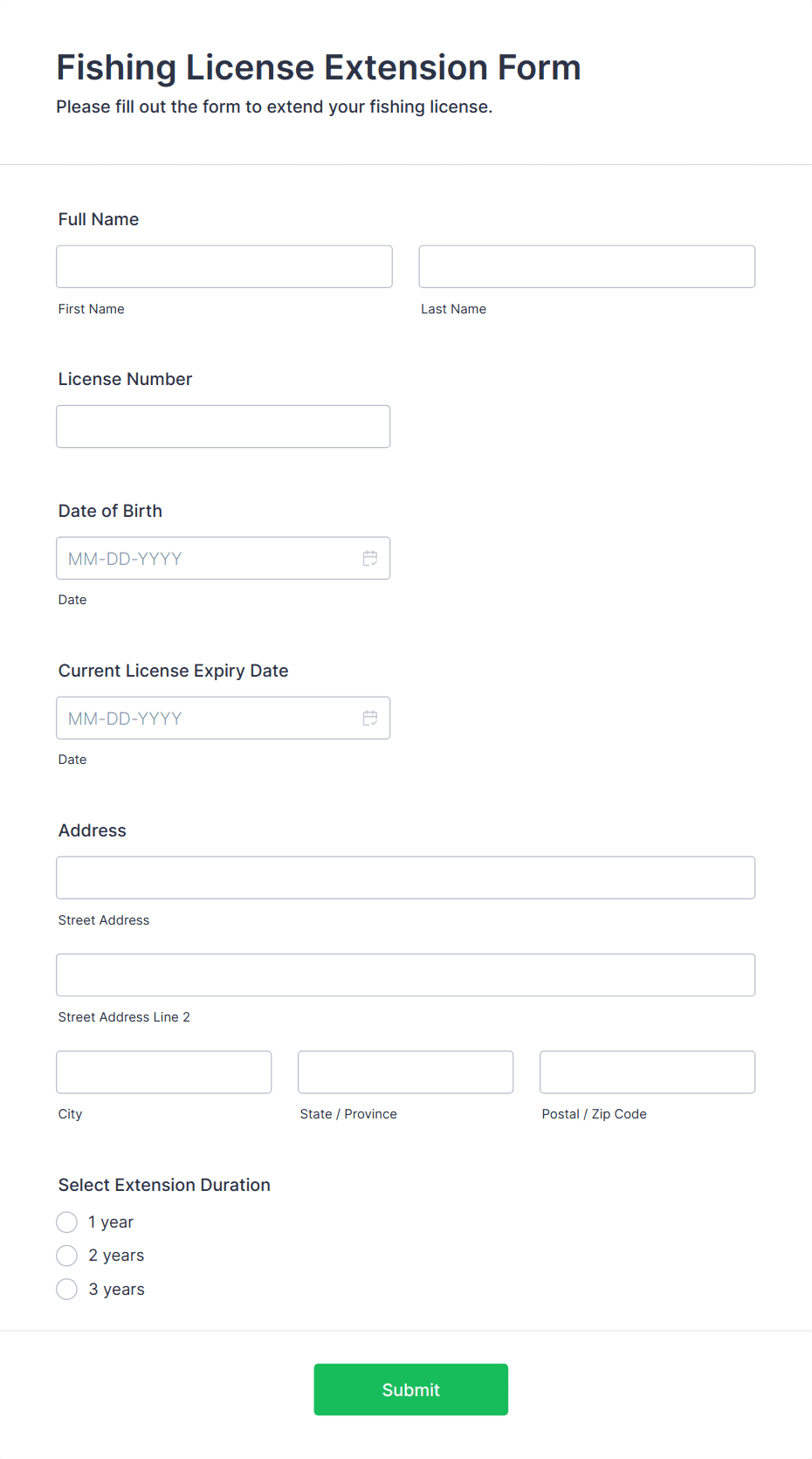Click the Full Name field label

click(99, 219)
